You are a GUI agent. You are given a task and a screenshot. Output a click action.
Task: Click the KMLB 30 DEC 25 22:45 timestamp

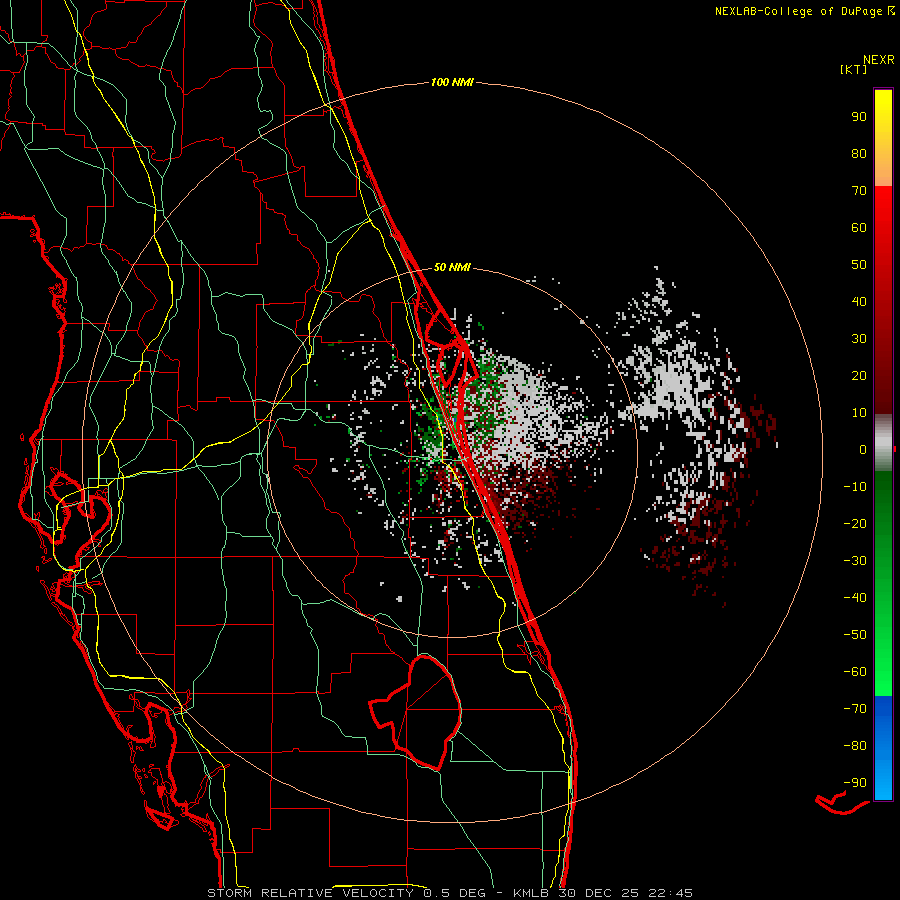click(x=603, y=893)
